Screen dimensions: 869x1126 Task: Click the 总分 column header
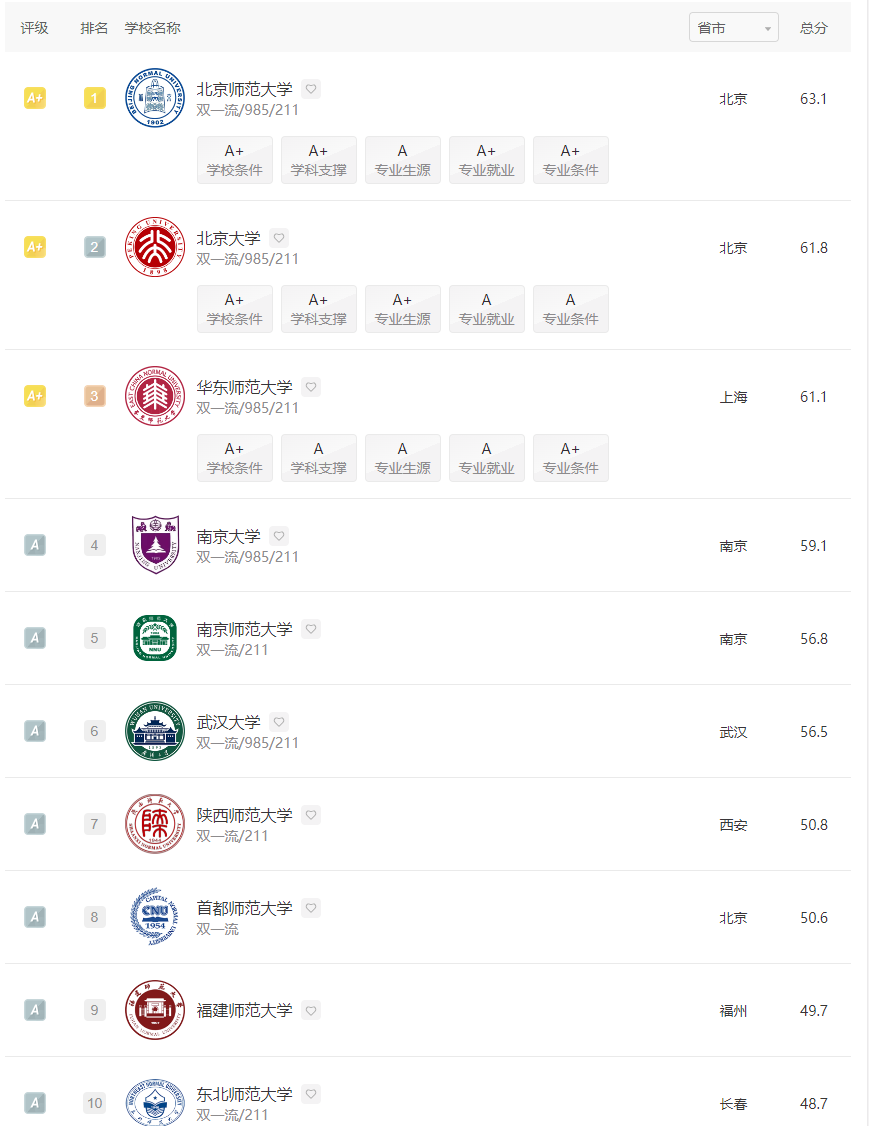tap(814, 28)
